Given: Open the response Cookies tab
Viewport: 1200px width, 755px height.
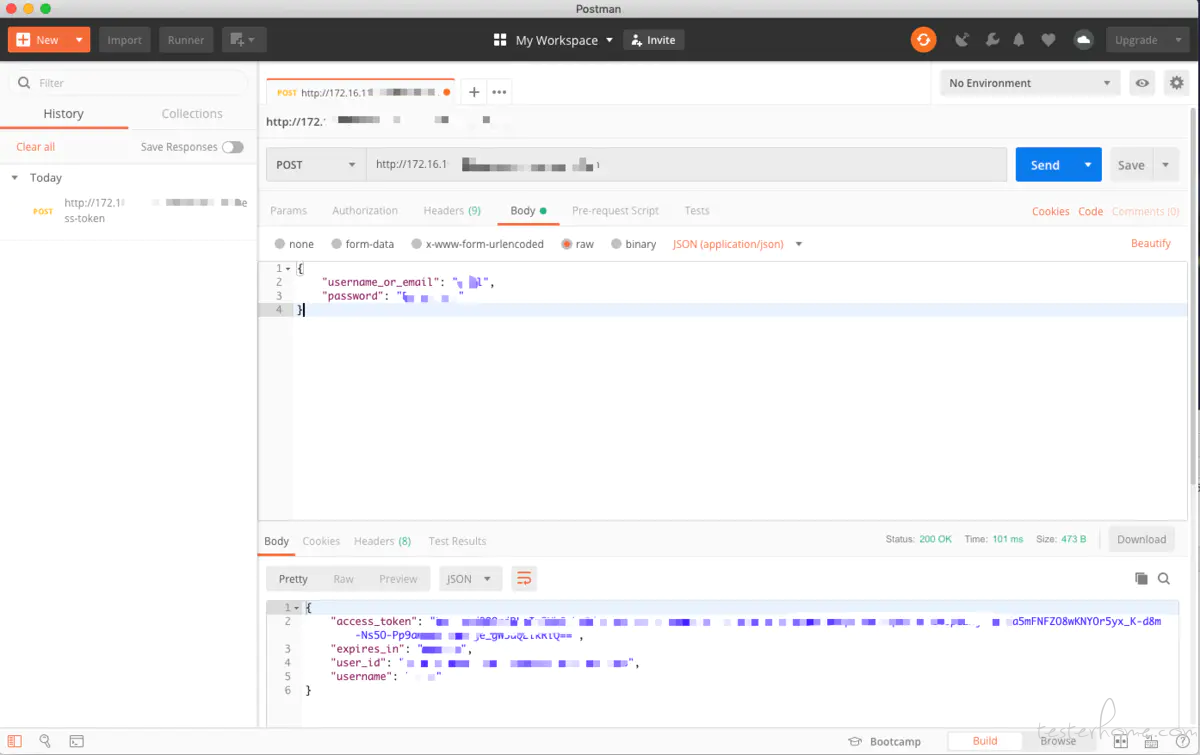Looking at the screenshot, I should 321,541.
